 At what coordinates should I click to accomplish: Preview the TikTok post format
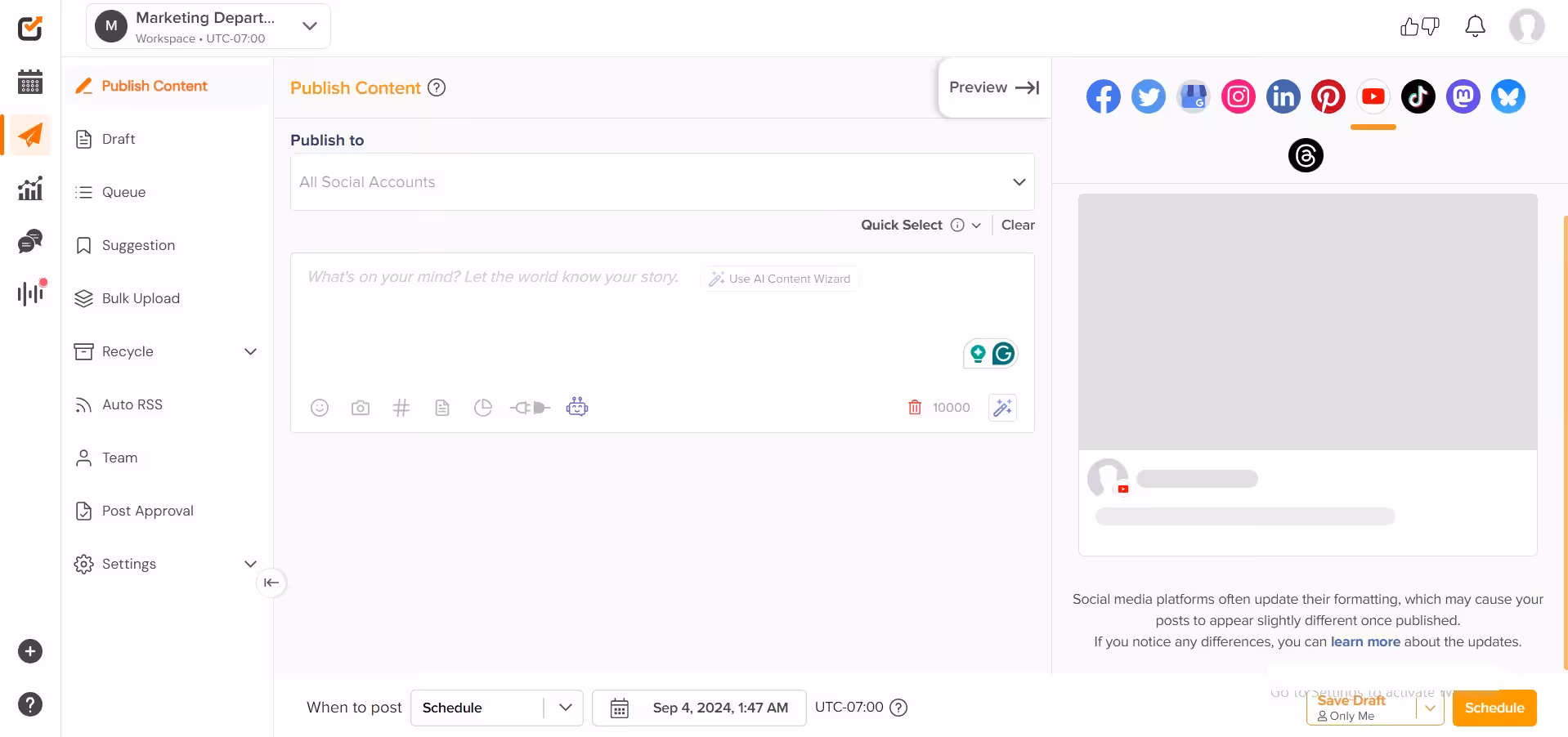[1418, 96]
